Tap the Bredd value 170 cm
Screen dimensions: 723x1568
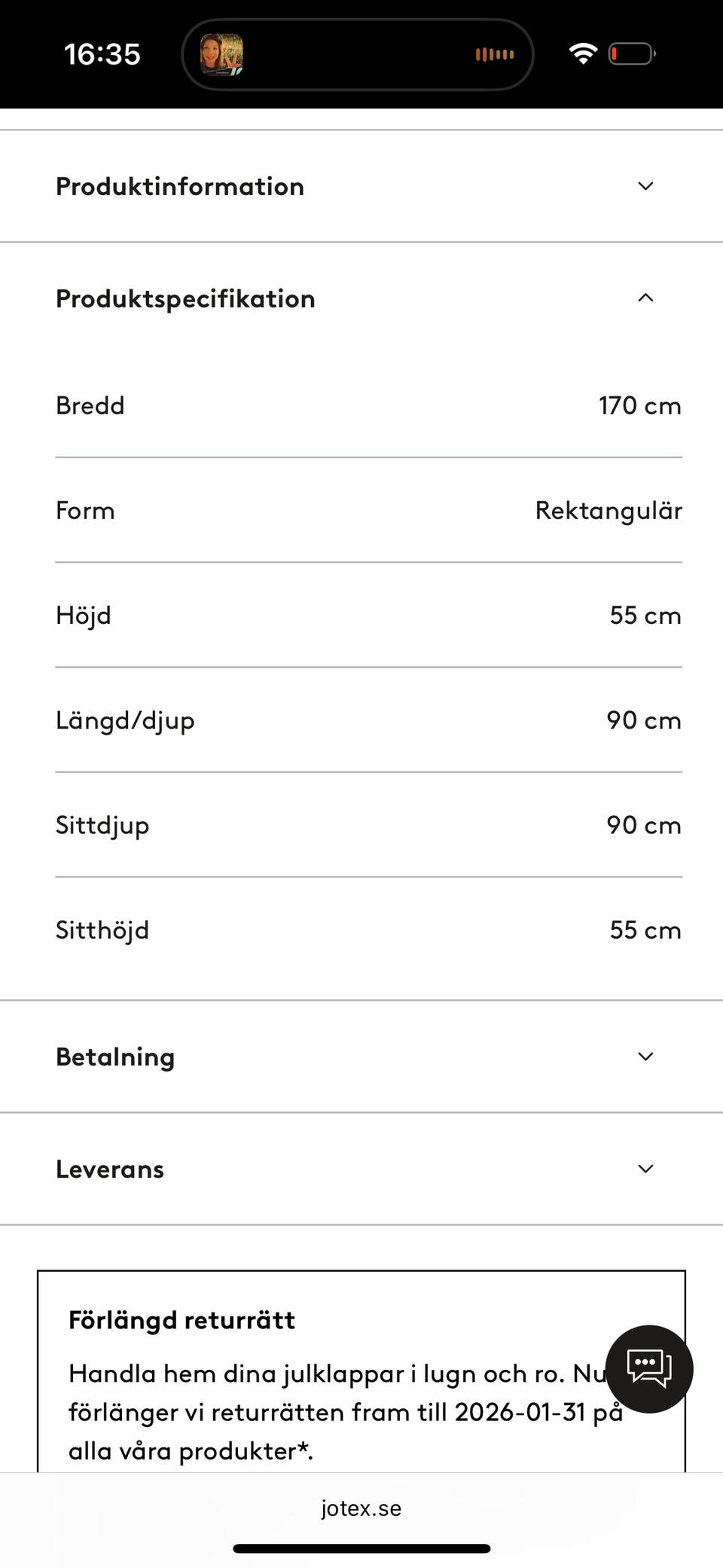tap(639, 405)
